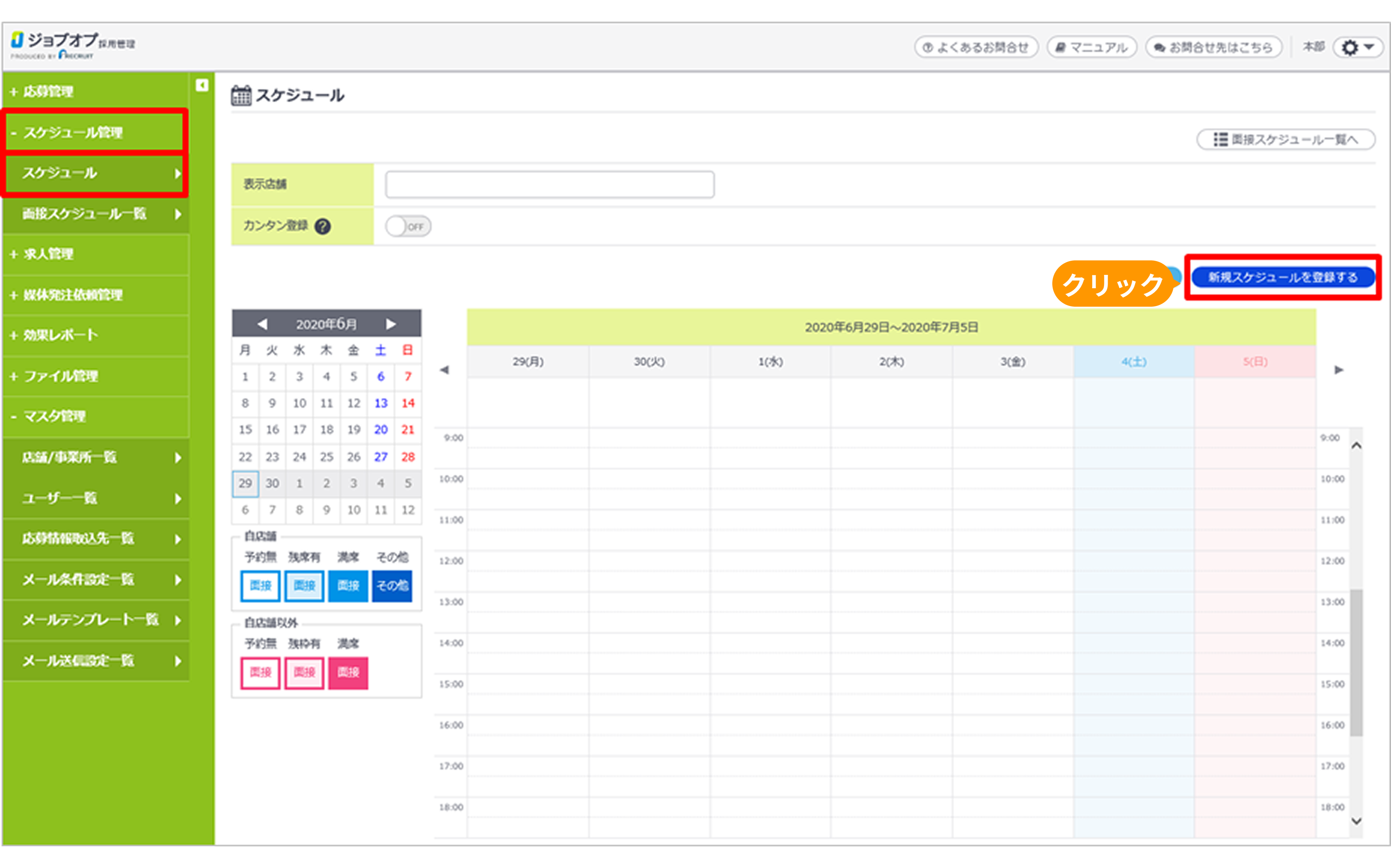
Task: Click the settings gear icon
Action: 1350,48
